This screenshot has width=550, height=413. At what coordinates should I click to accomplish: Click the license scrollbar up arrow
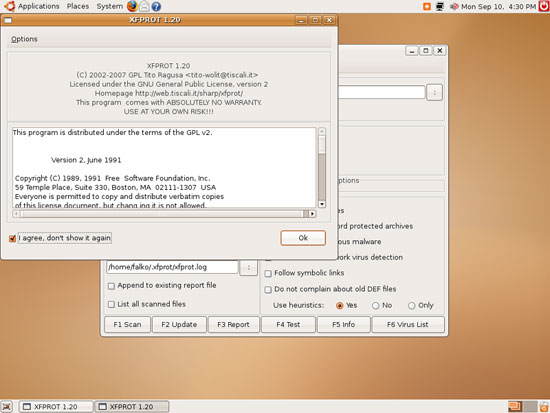tap(322, 131)
